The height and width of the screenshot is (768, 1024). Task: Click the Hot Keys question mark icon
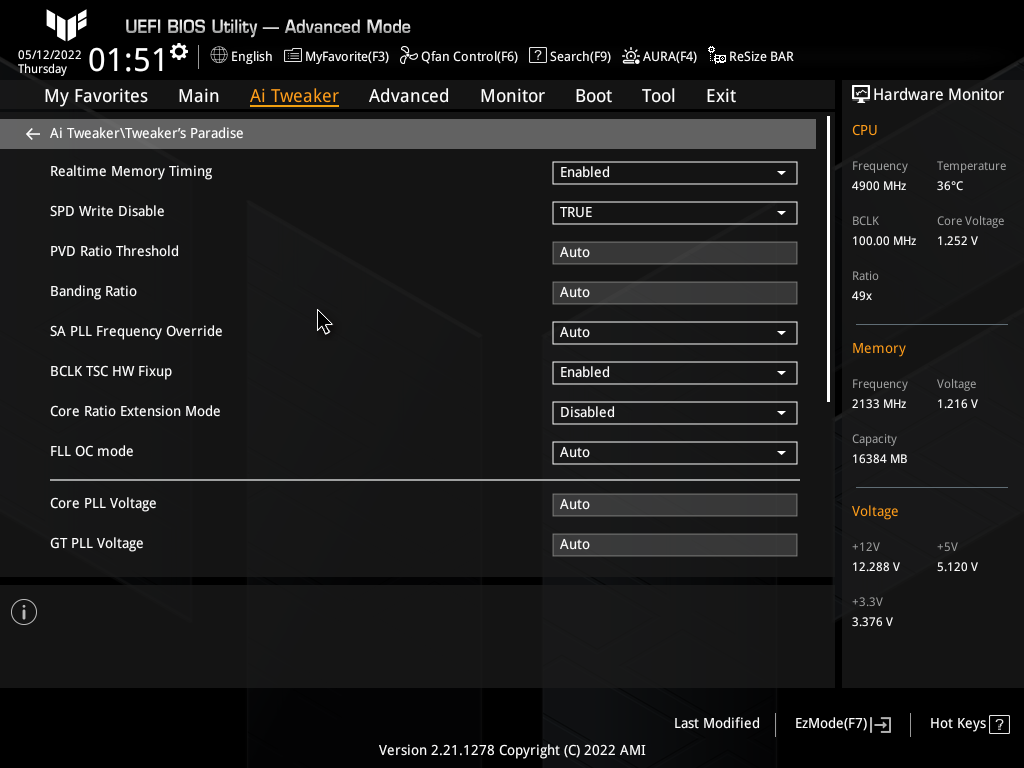pyautogui.click(x=999, y=724)
